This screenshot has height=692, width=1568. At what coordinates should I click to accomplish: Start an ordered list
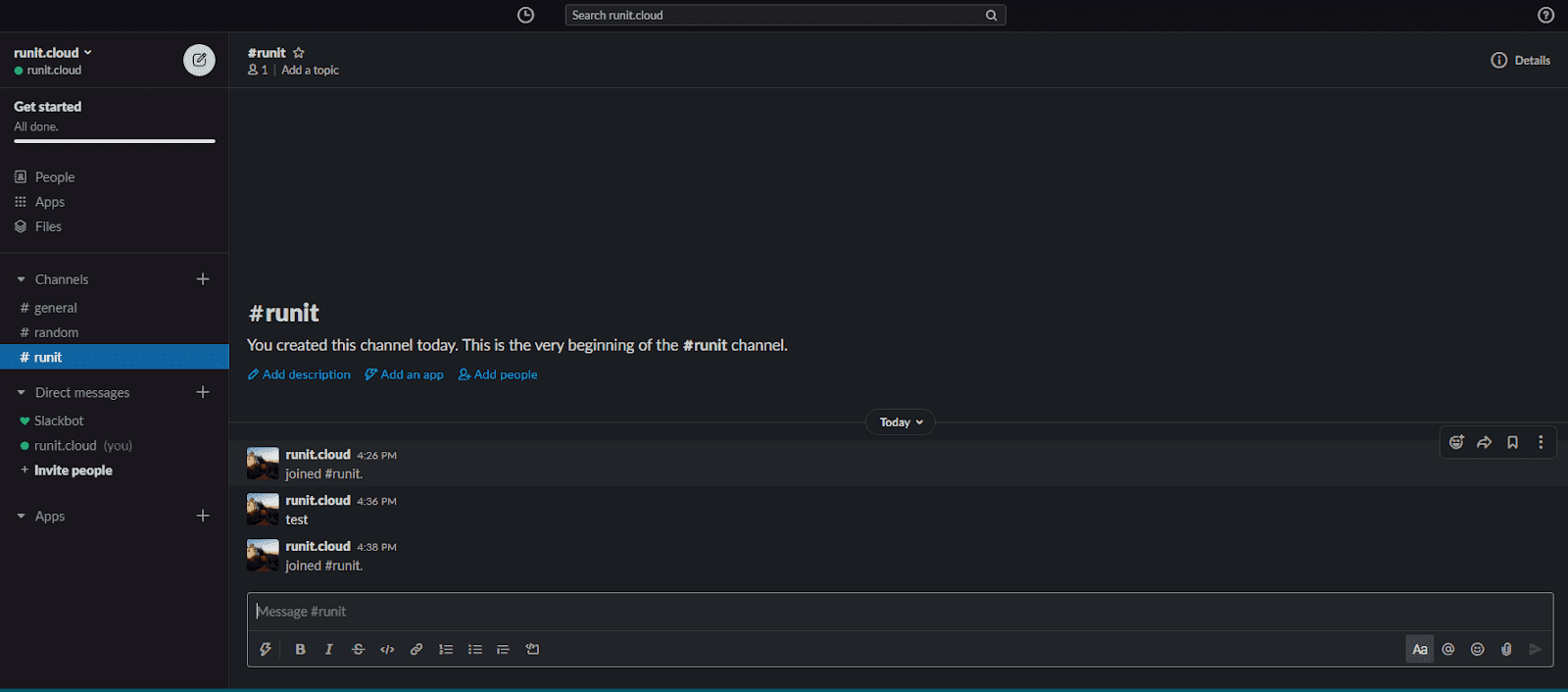446,649
